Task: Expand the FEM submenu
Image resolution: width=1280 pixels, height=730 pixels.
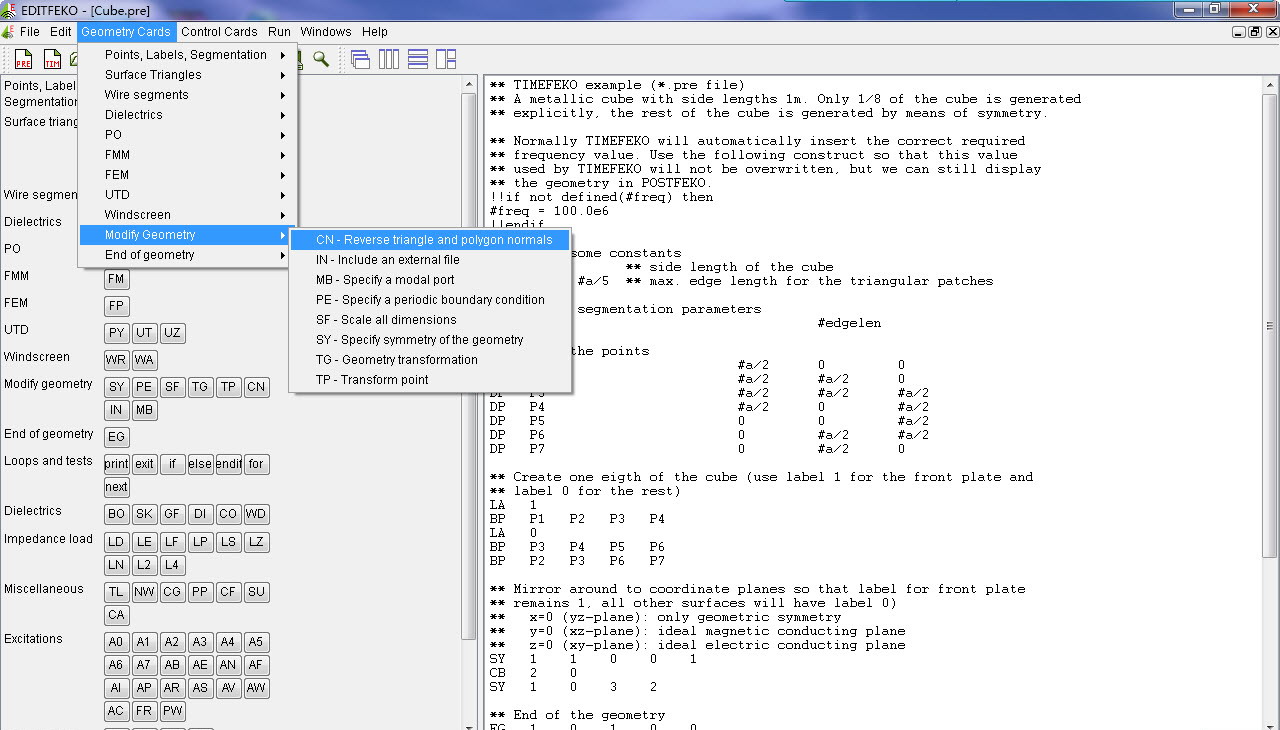Action: pyautogui.click(x=188, y=175)
